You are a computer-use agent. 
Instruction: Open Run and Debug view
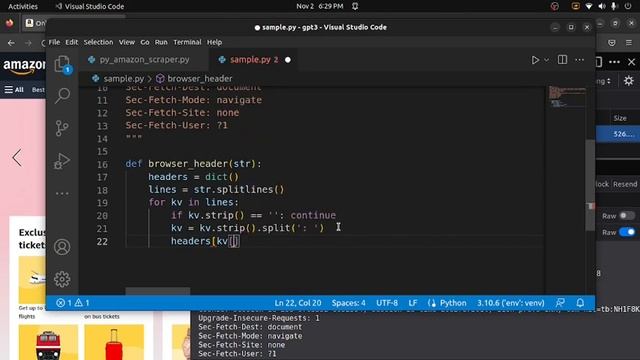point(62,161)
